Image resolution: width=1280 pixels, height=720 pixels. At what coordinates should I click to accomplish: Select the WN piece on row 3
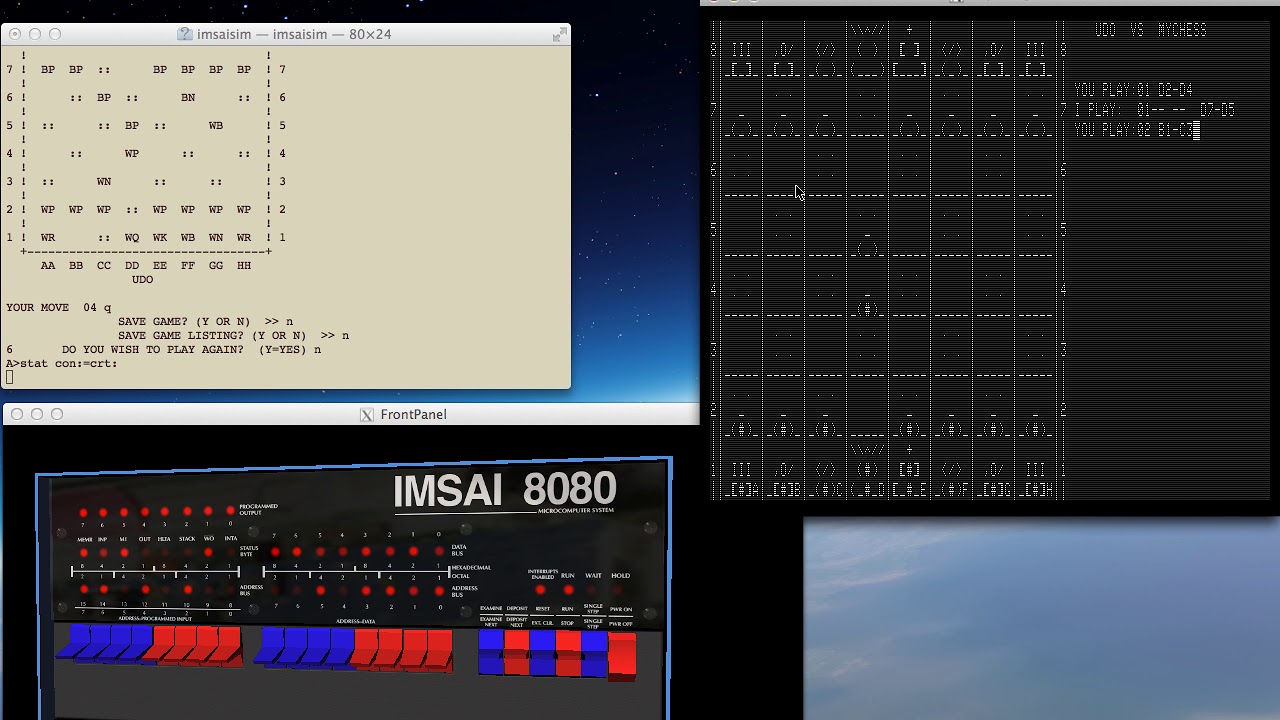point(104,182)
